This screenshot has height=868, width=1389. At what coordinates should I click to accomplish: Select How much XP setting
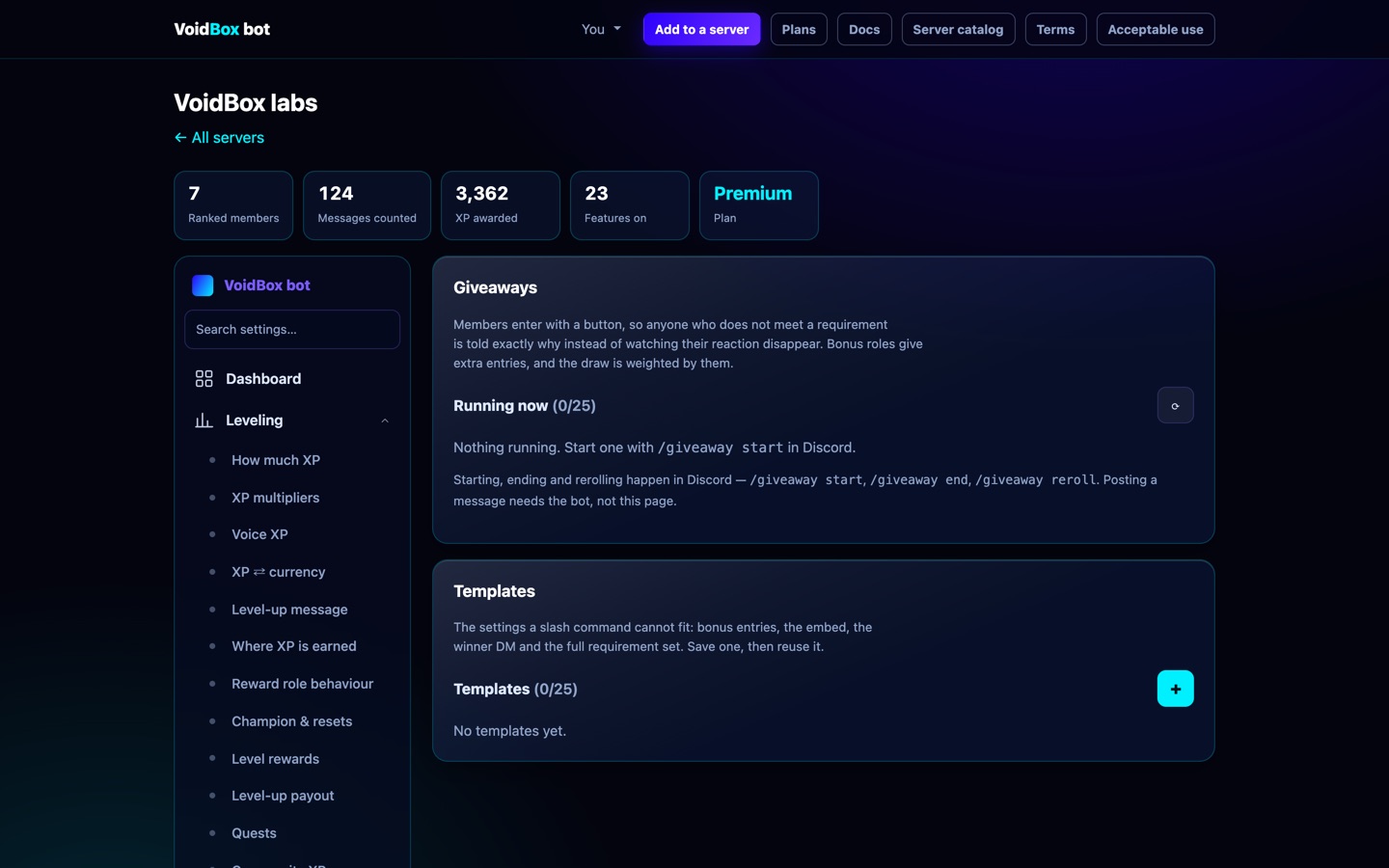coord(276,460)
